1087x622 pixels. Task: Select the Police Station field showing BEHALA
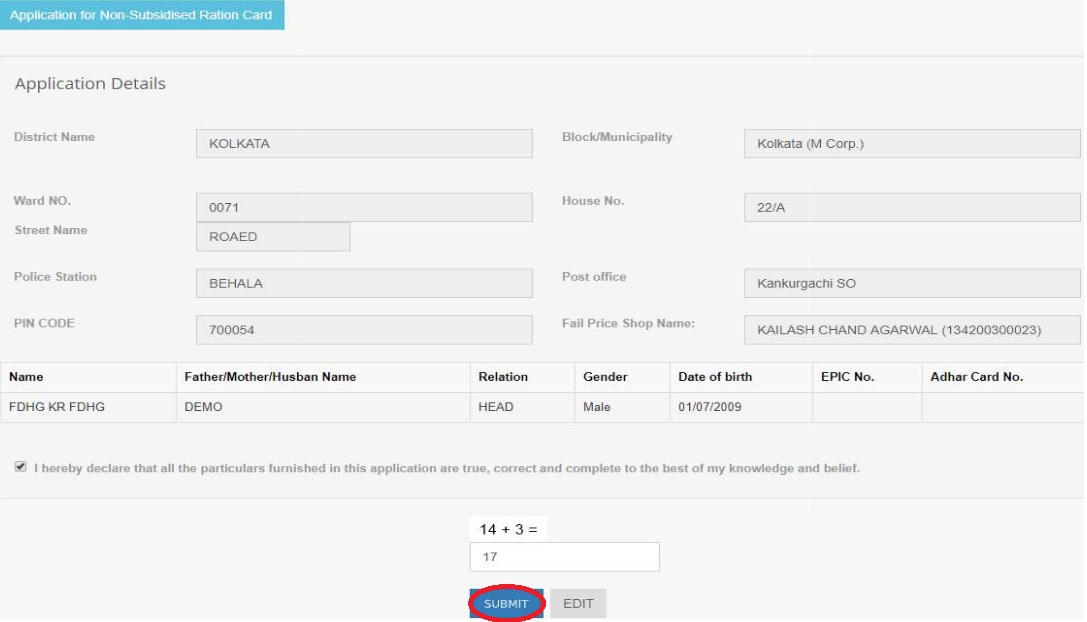(364, 284)
